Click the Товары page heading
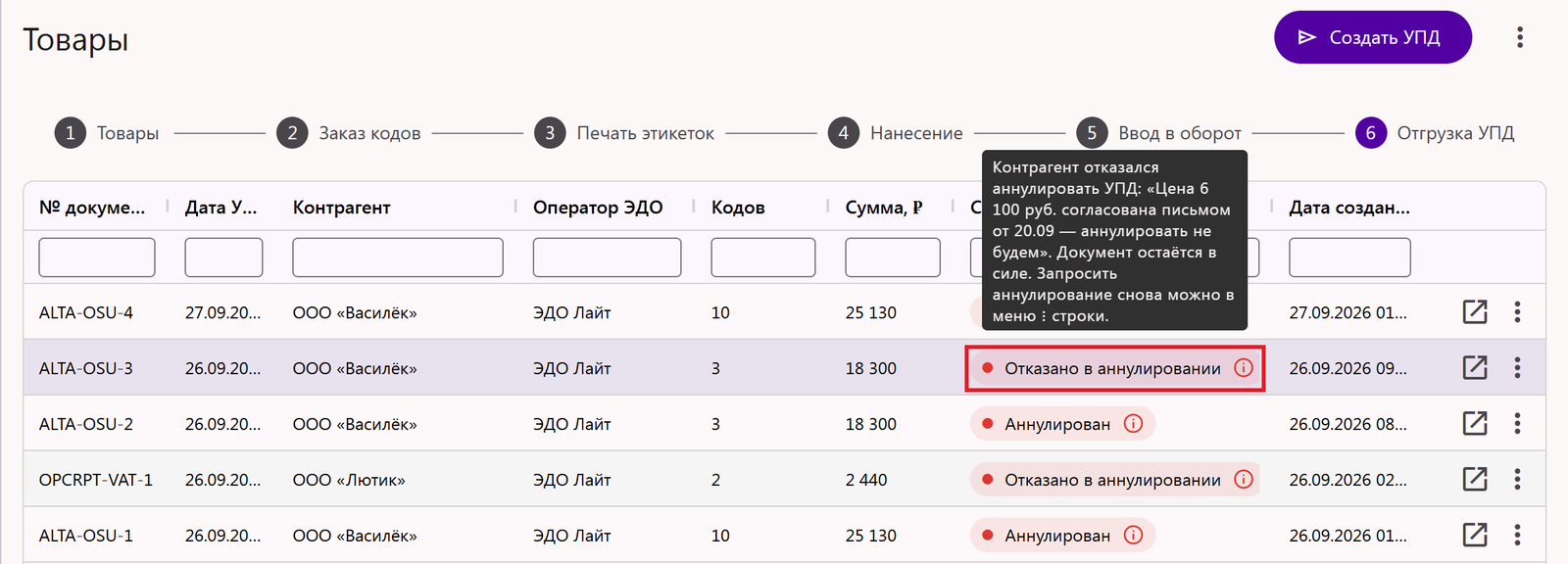This screenshot has height=564, width=1568. [x=75, y=39]
